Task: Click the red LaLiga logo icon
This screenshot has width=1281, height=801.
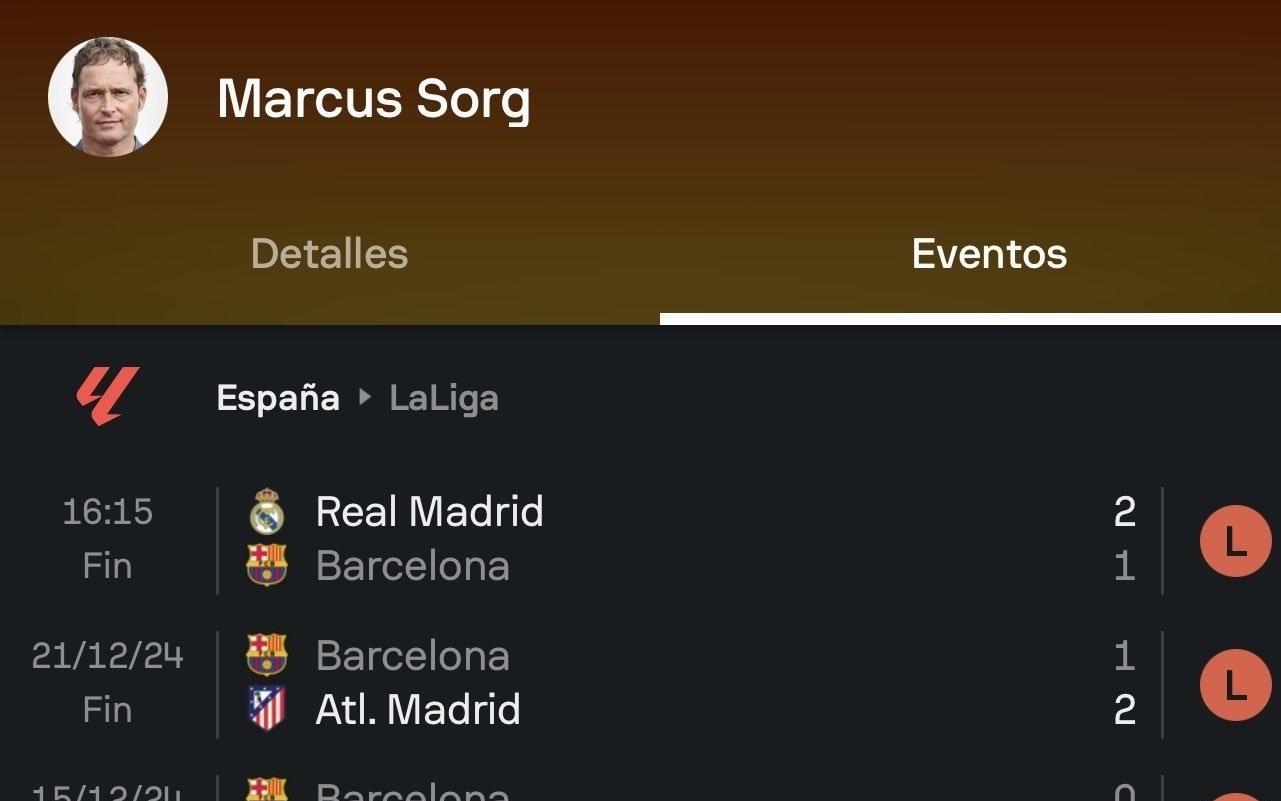Action: pyautogui.click(x=108, y=397)
